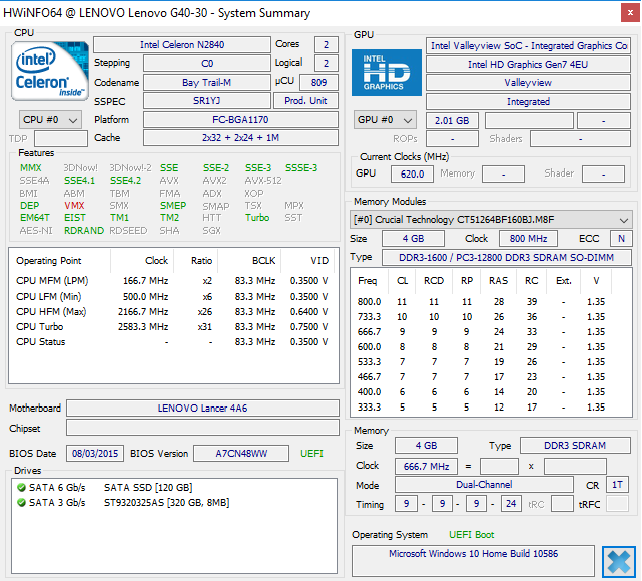Expand the Crucial Technology memory module dropdown

(x=491, y=220)
